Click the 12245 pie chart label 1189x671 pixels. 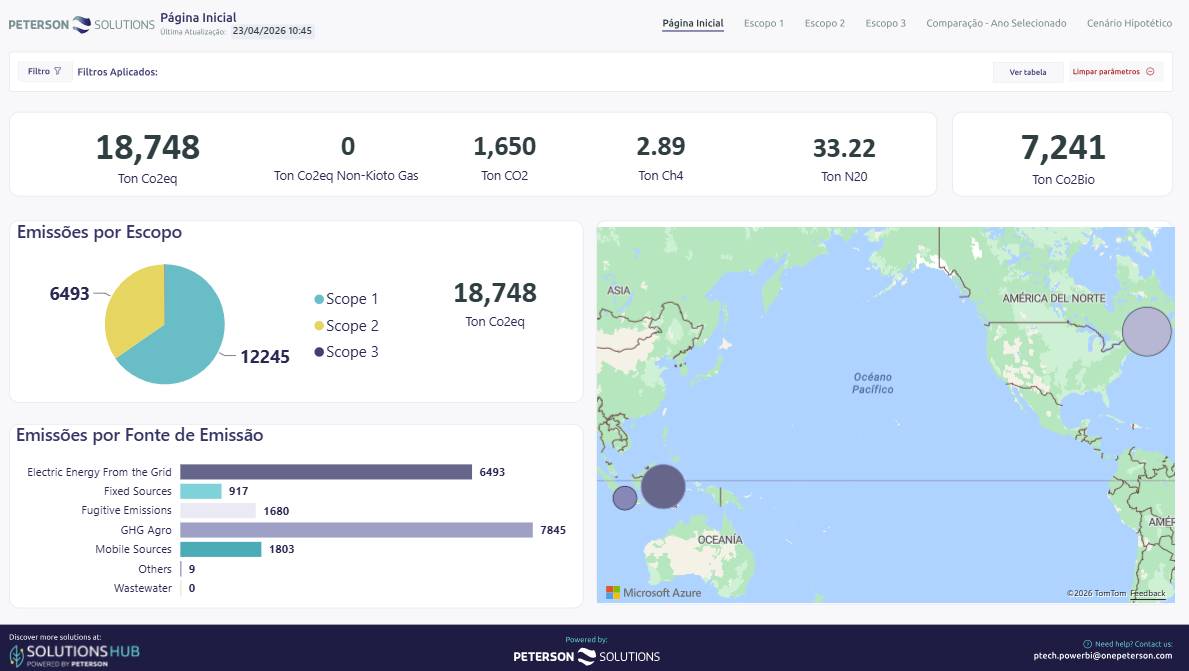[x=265, y=356]
